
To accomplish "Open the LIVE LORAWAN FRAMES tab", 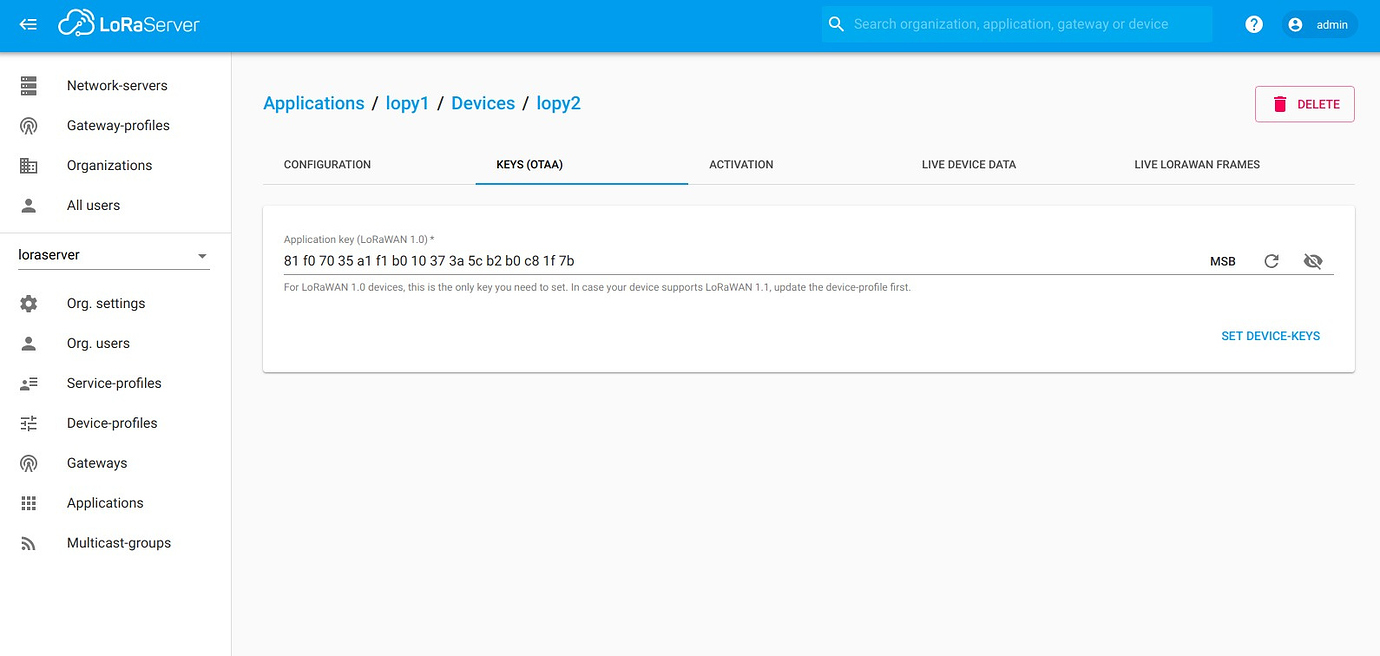I will coord(1197,164).
